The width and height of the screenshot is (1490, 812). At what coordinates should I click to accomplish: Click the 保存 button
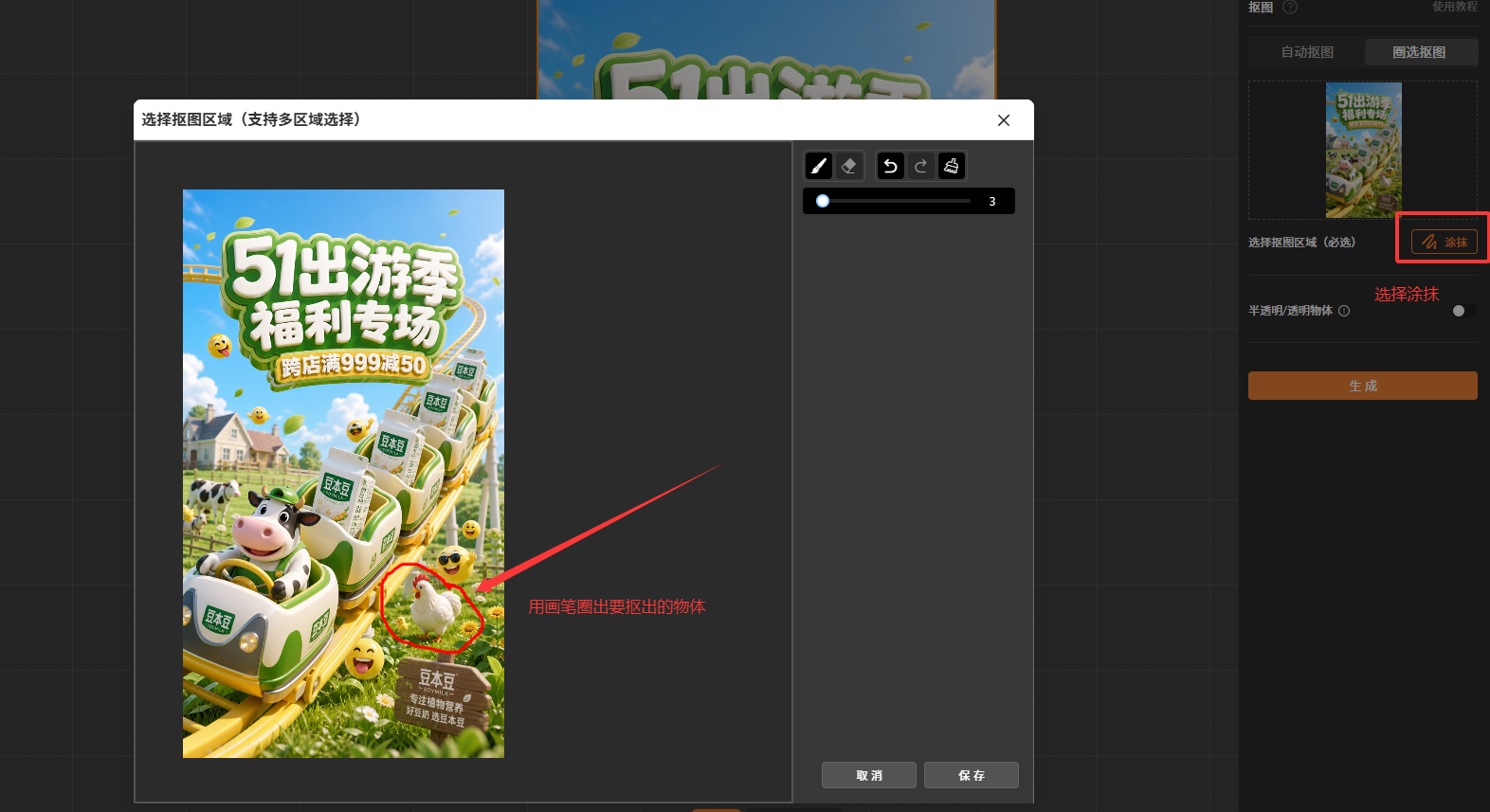[972, 775]
